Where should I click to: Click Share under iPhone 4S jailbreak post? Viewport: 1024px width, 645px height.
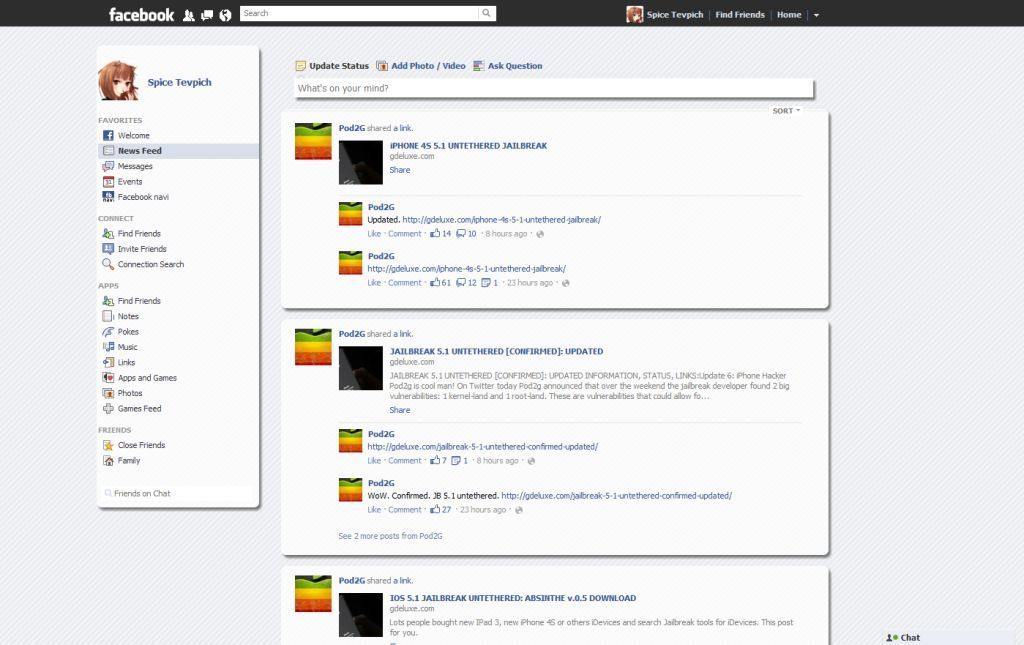pos(400,170)
